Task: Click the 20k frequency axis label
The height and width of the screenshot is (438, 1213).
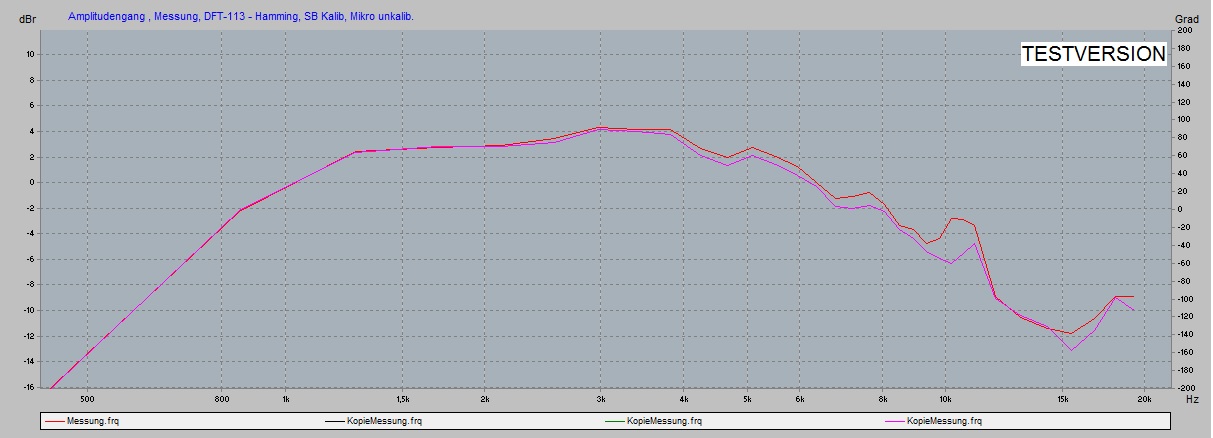Action: coord(1144,398)
